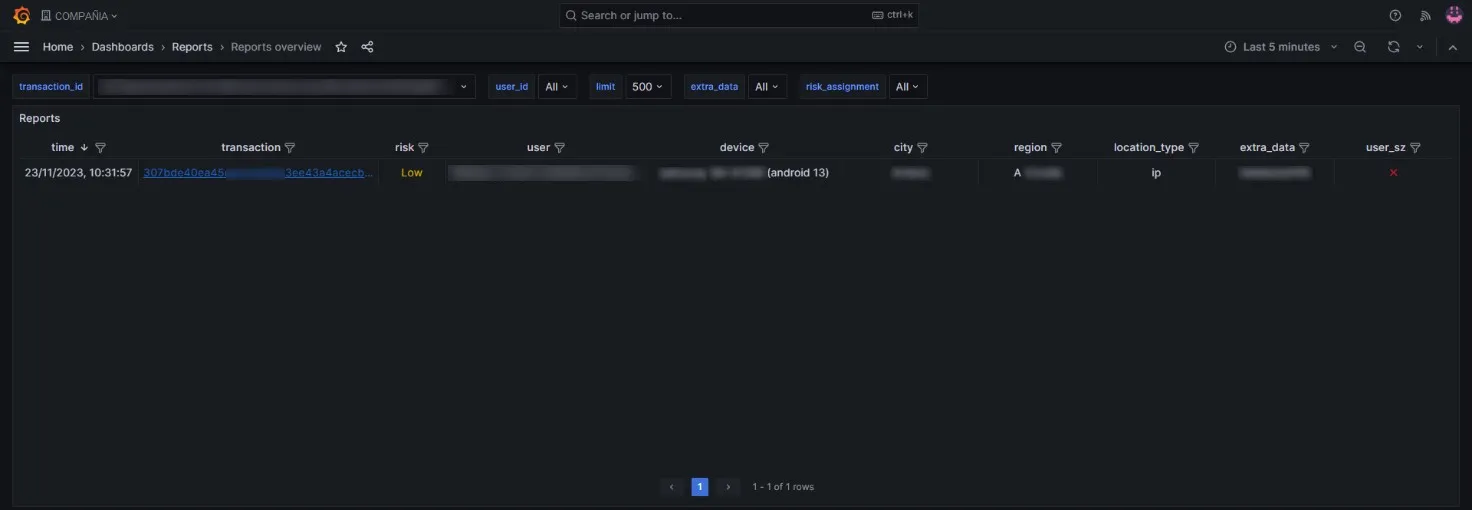This screenshot has width=1472, height=510.
Task: Filter the extra_data column
Action: (1304, 148)
